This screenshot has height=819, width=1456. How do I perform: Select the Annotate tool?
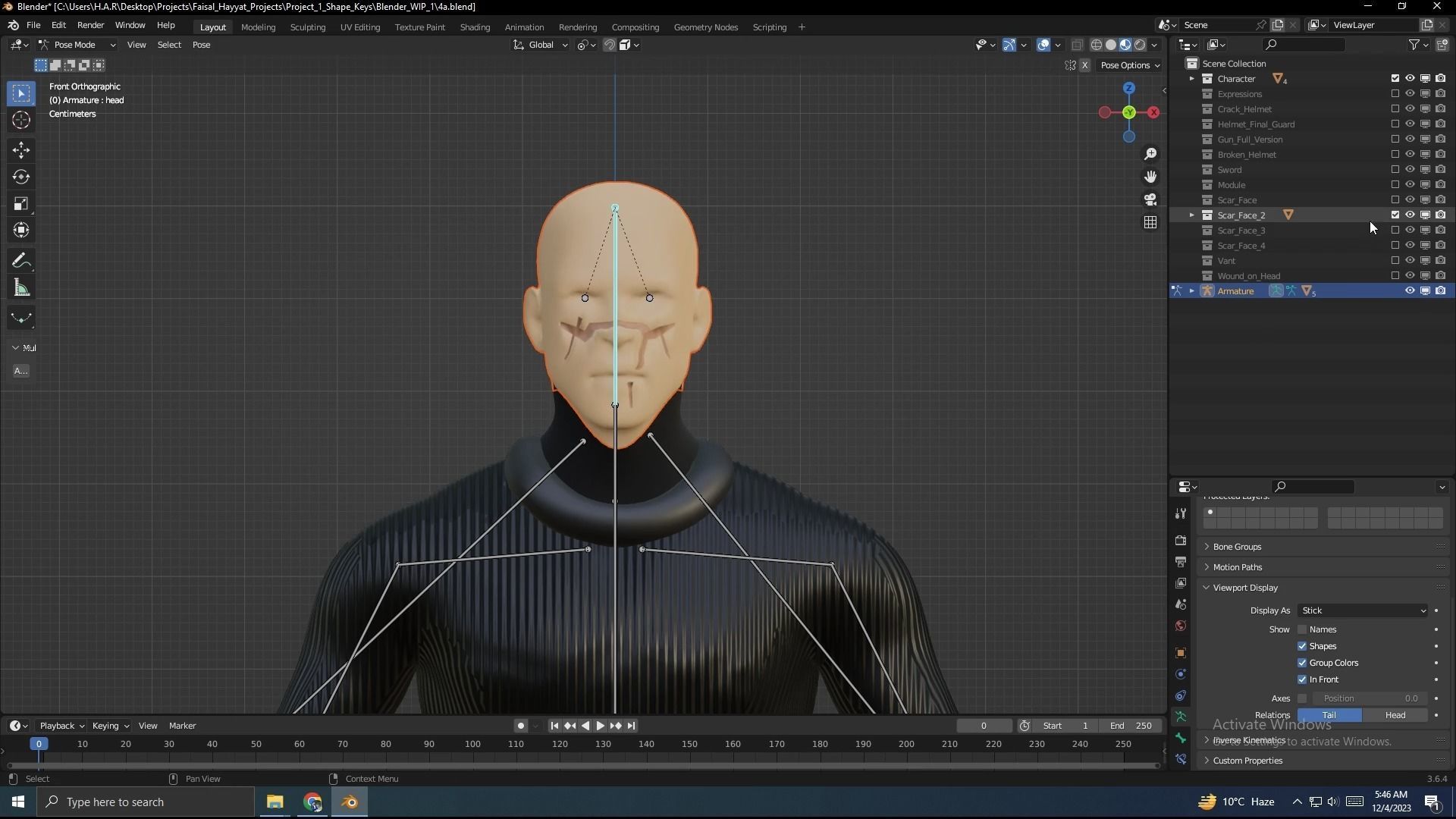coord(21,261)
